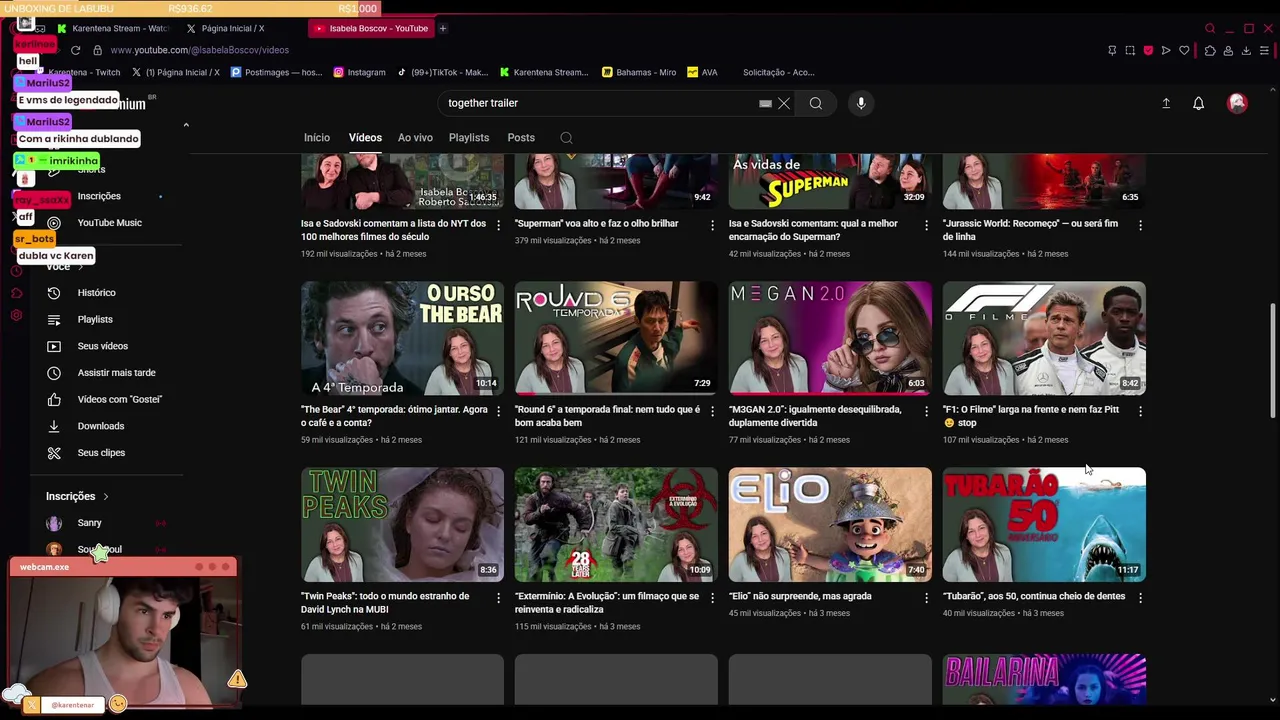Open YouTube Music from the sidebar
1280x720 pixels.
(x=109, y=223)
